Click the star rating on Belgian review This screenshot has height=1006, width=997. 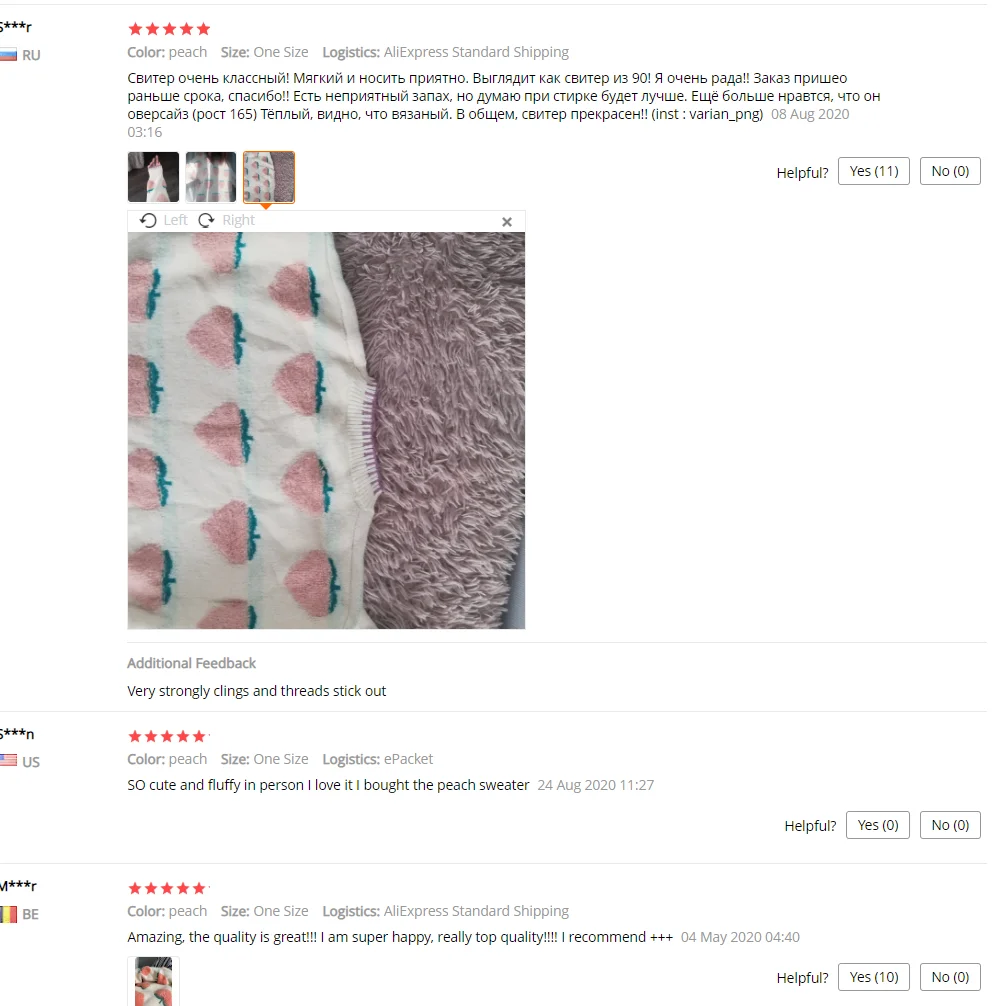167,888
